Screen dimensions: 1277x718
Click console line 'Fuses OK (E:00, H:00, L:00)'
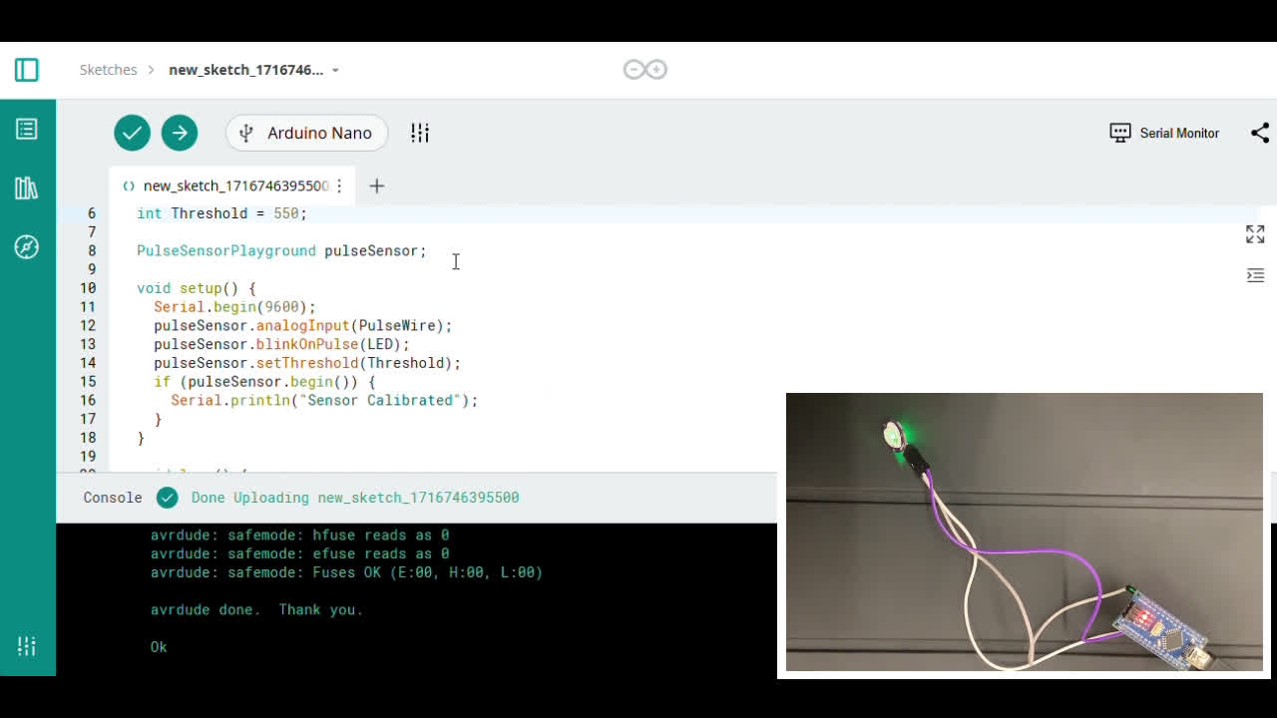click(347, 573)
